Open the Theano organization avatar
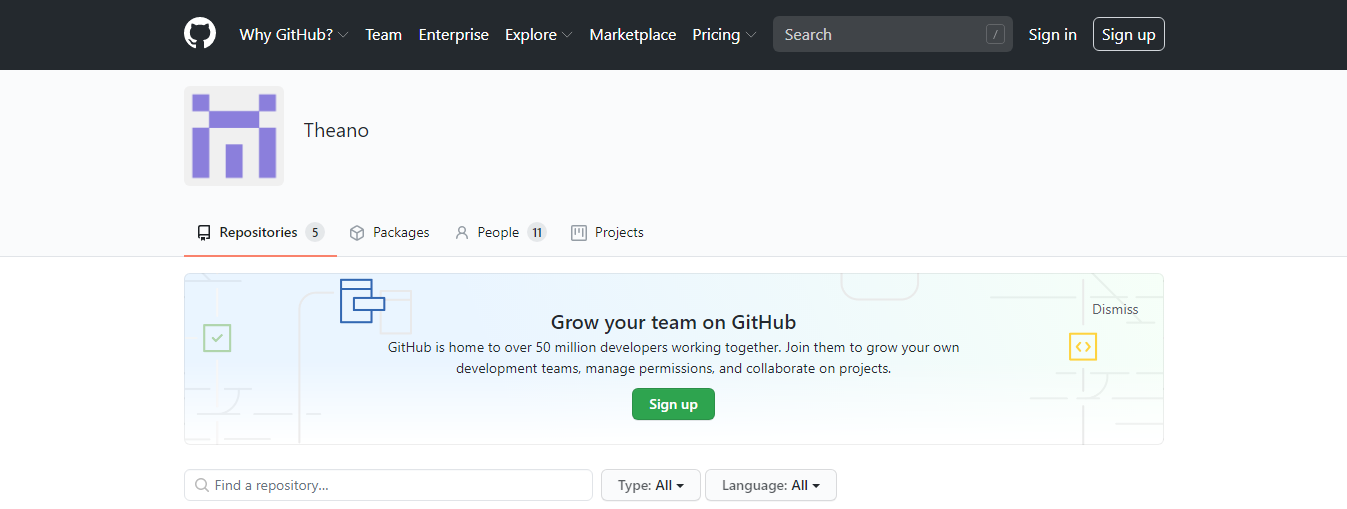Image resolution: width=1347 pixels, height=509 pixels. point(234,136)
